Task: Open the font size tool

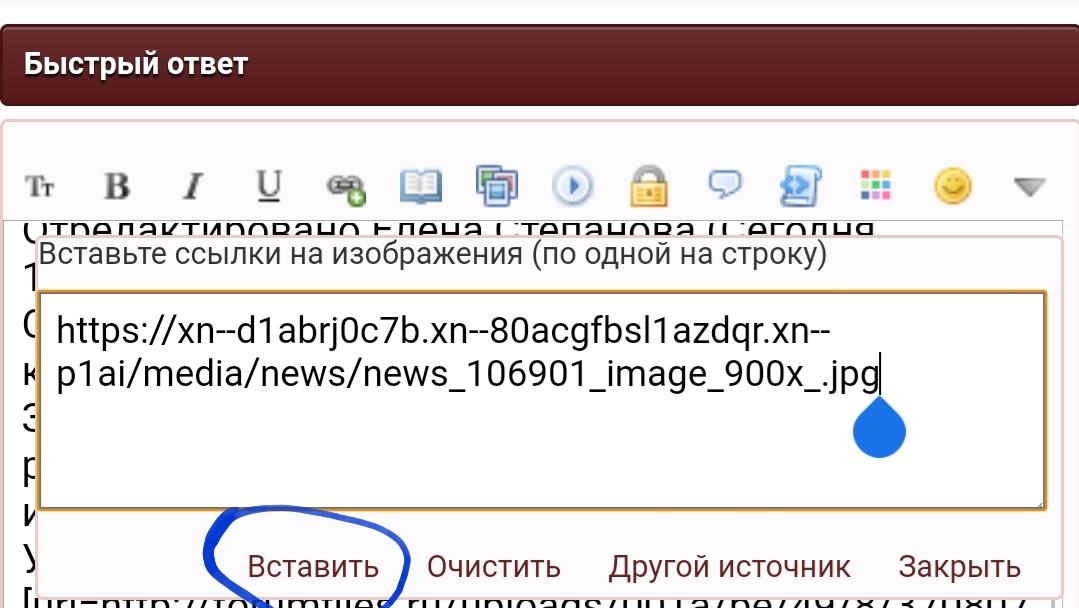Action: tap(39, 186)
